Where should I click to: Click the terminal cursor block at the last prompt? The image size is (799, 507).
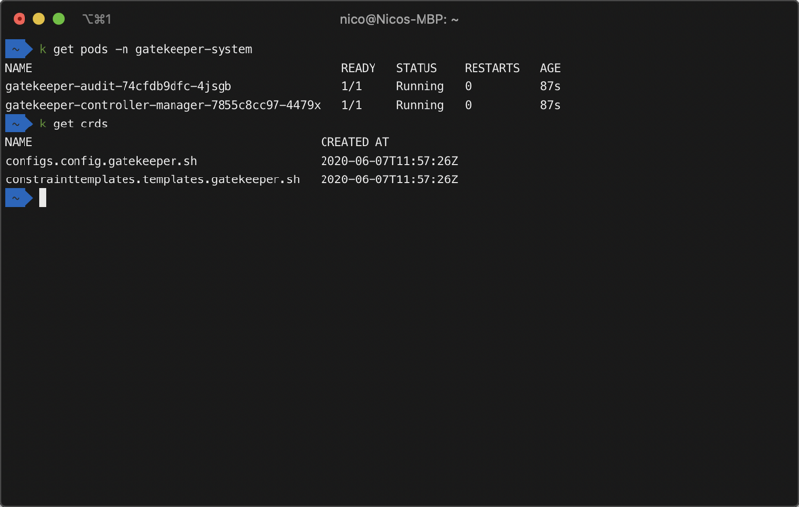43,198
